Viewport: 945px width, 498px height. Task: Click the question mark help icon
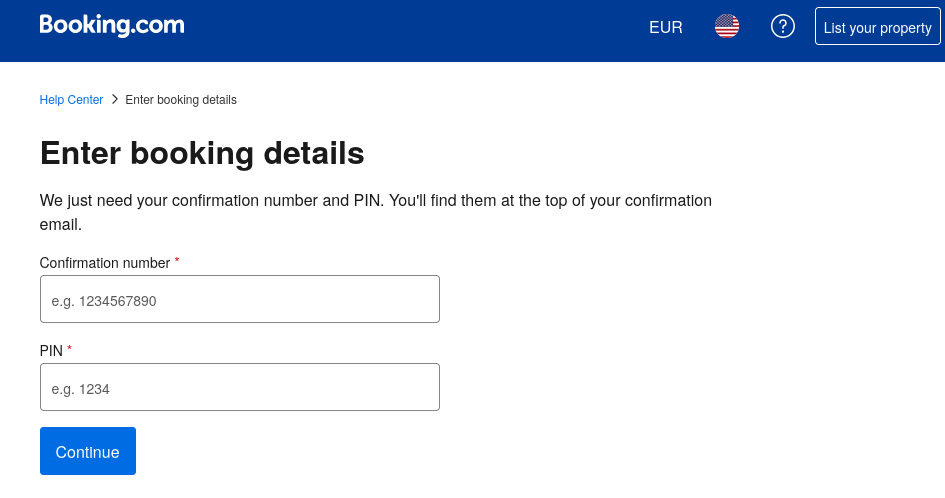783,27
